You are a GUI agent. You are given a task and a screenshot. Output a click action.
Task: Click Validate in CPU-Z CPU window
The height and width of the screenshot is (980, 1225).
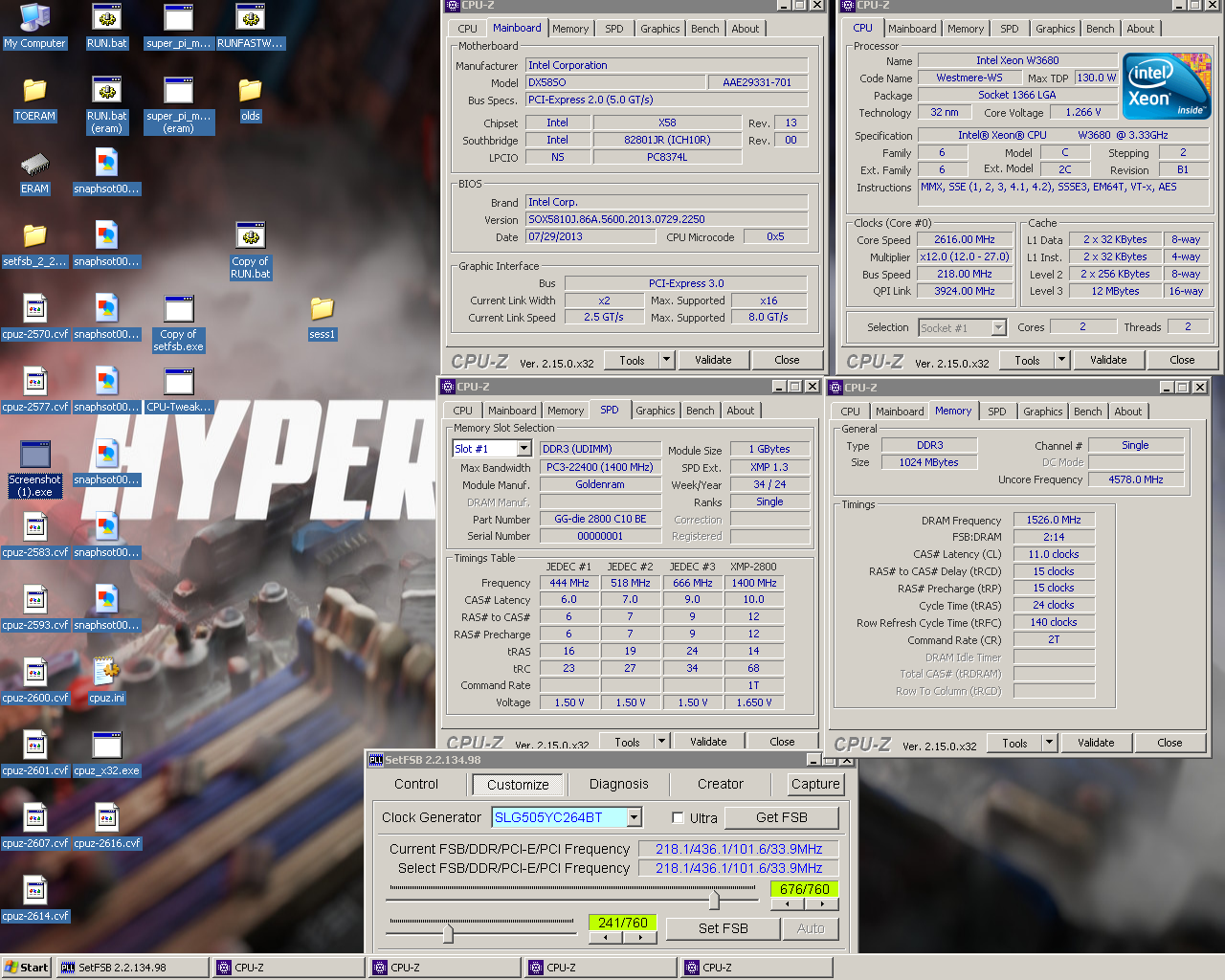pyautogui.click(x=1108, y=360)
